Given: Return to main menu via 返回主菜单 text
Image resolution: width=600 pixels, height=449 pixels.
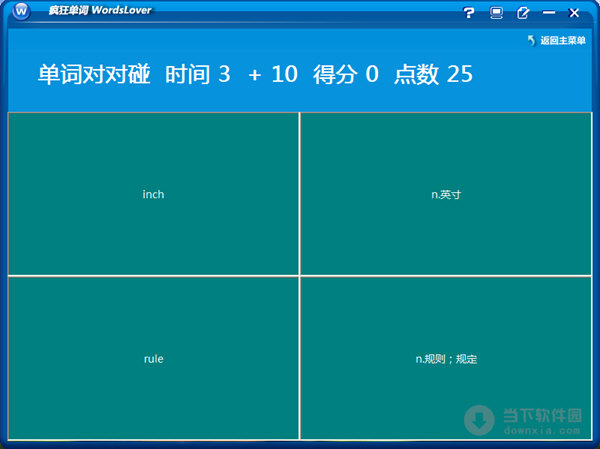Looking at the screenshot, I should (x=563, y=41).
